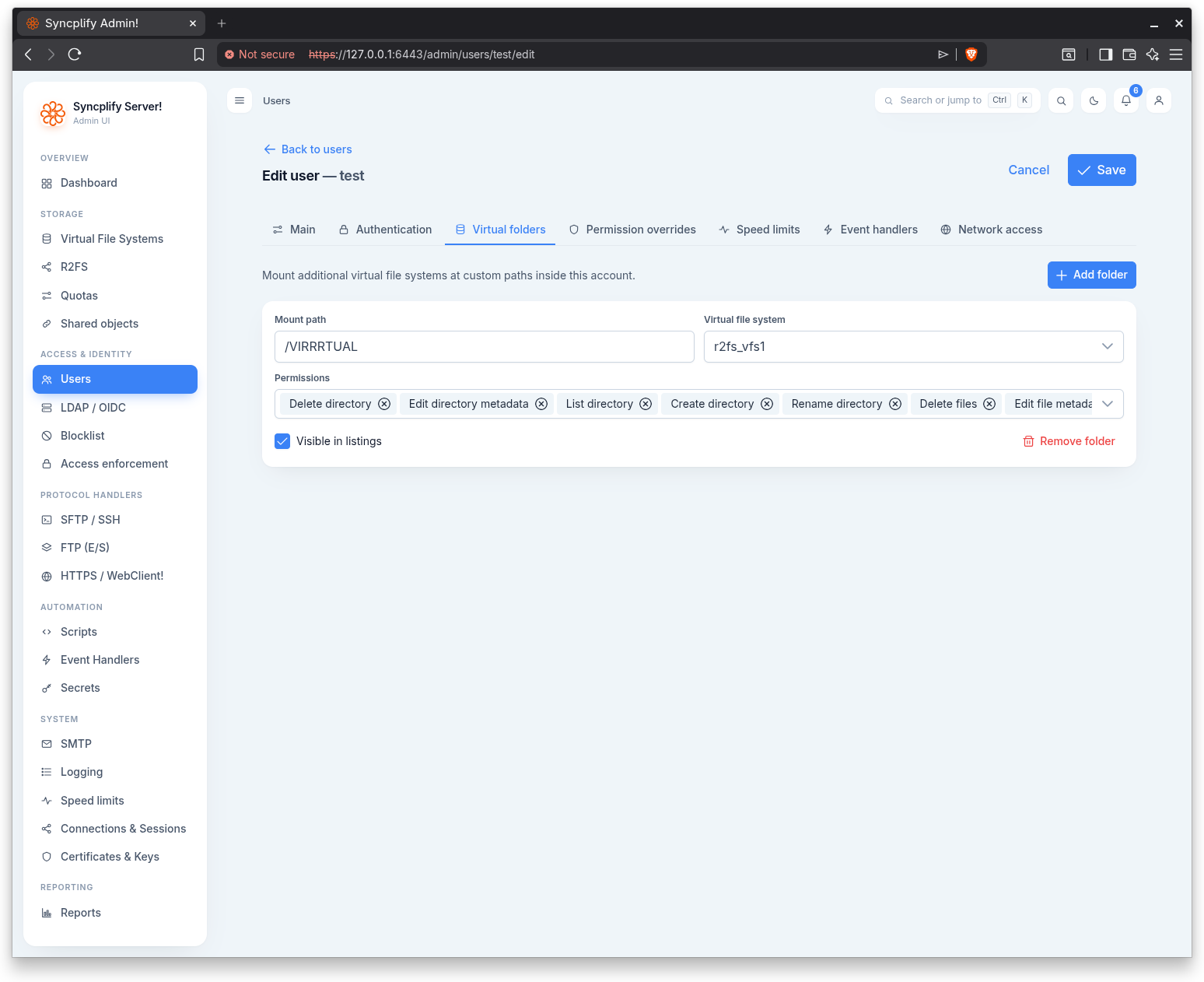This screenshot has width=1204, height=982.
Task: Open the user profile icon menu
Action: point(1159,100)
